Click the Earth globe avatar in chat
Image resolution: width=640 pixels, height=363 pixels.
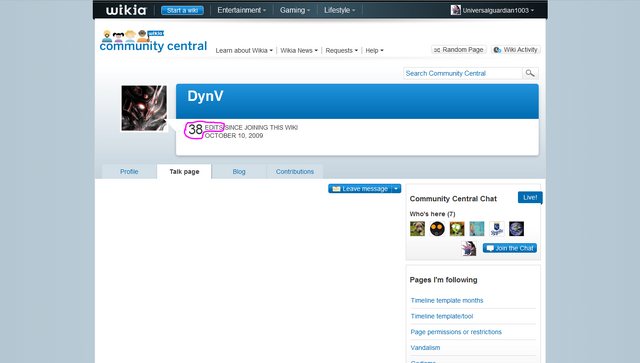pos(516,229)
